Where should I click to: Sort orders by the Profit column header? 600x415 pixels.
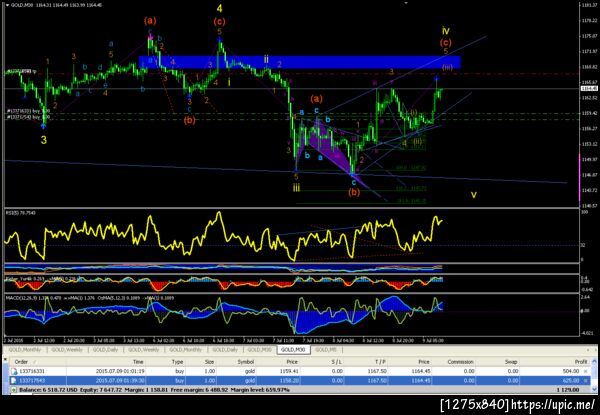(580, 361)
